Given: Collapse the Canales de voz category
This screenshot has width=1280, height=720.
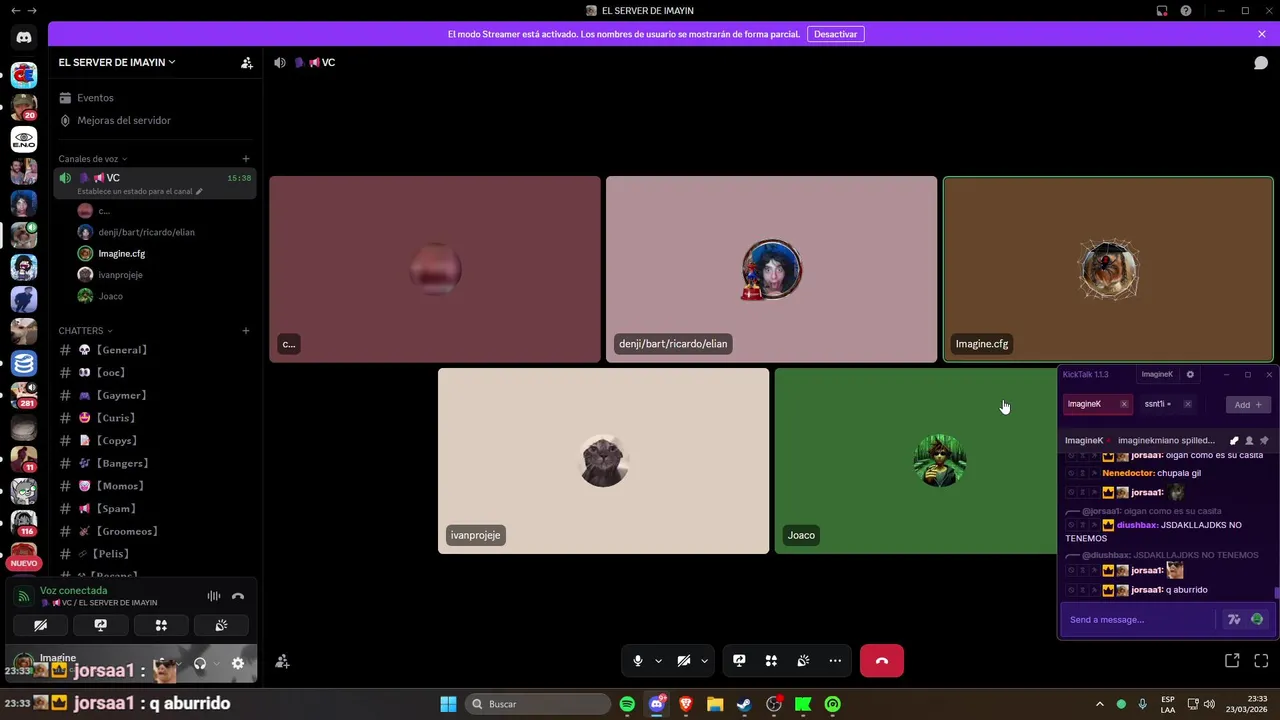Looking at the screenshot, I should [x=93, y=159].
